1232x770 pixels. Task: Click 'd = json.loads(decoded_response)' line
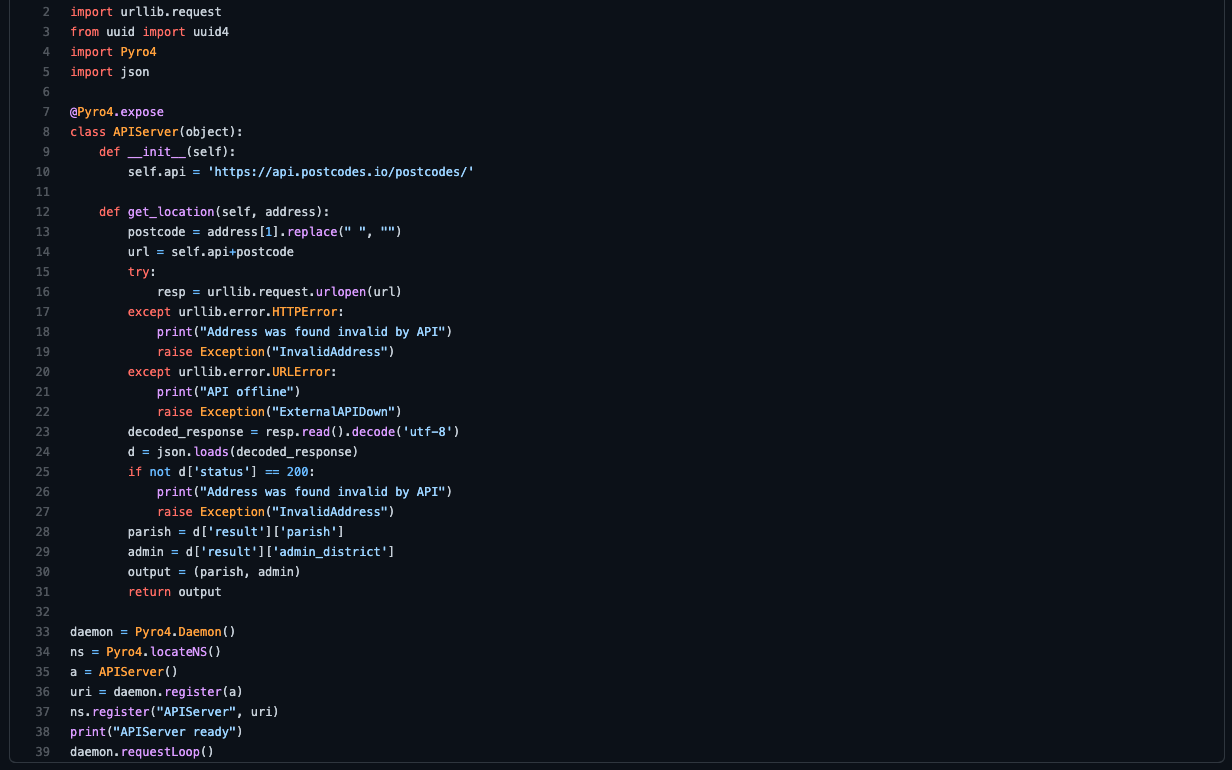pyautogui.click(x=243, y=452)
